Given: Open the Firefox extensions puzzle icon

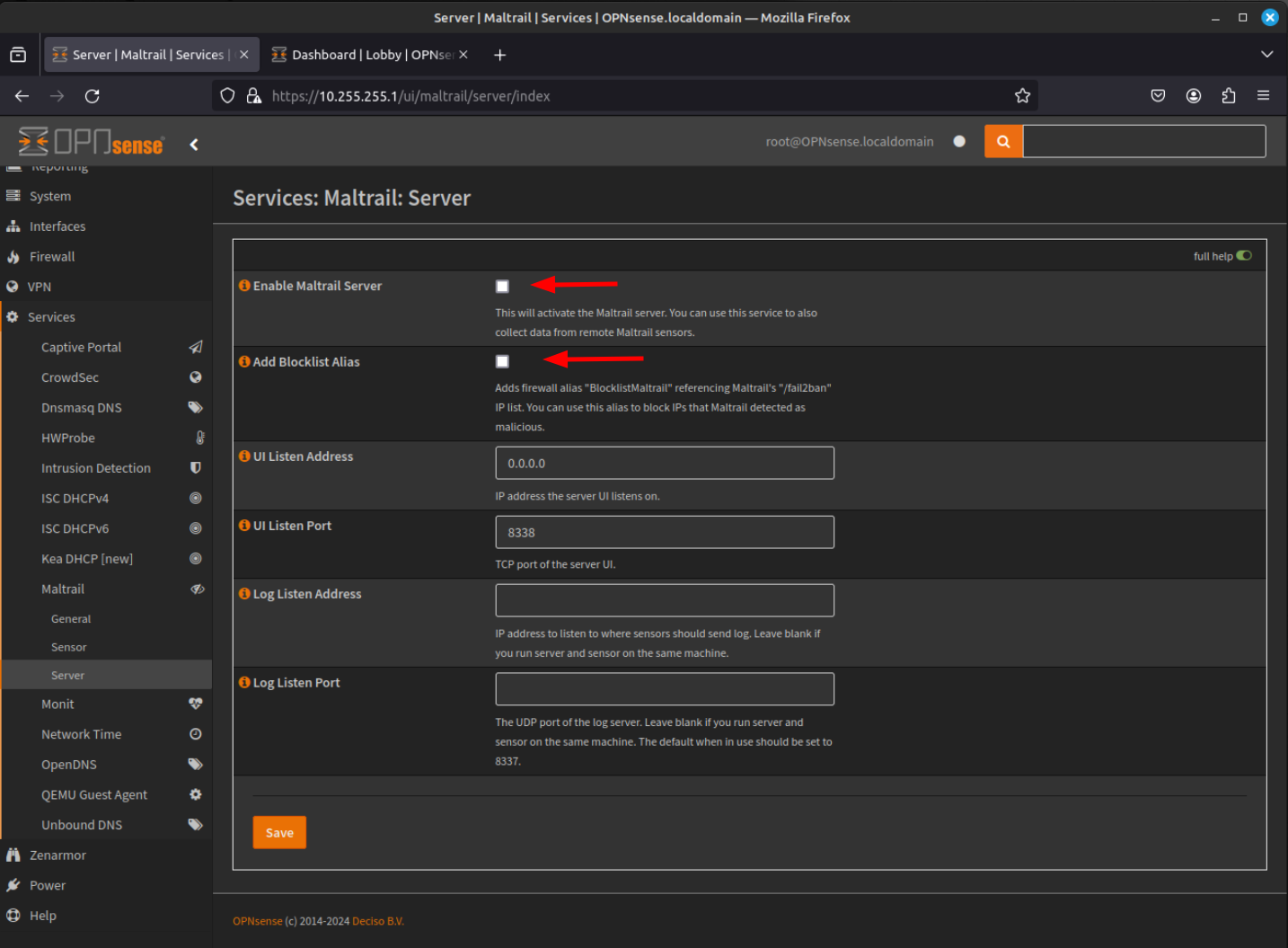Looking at the screenshot, I should click(1229, 96).
